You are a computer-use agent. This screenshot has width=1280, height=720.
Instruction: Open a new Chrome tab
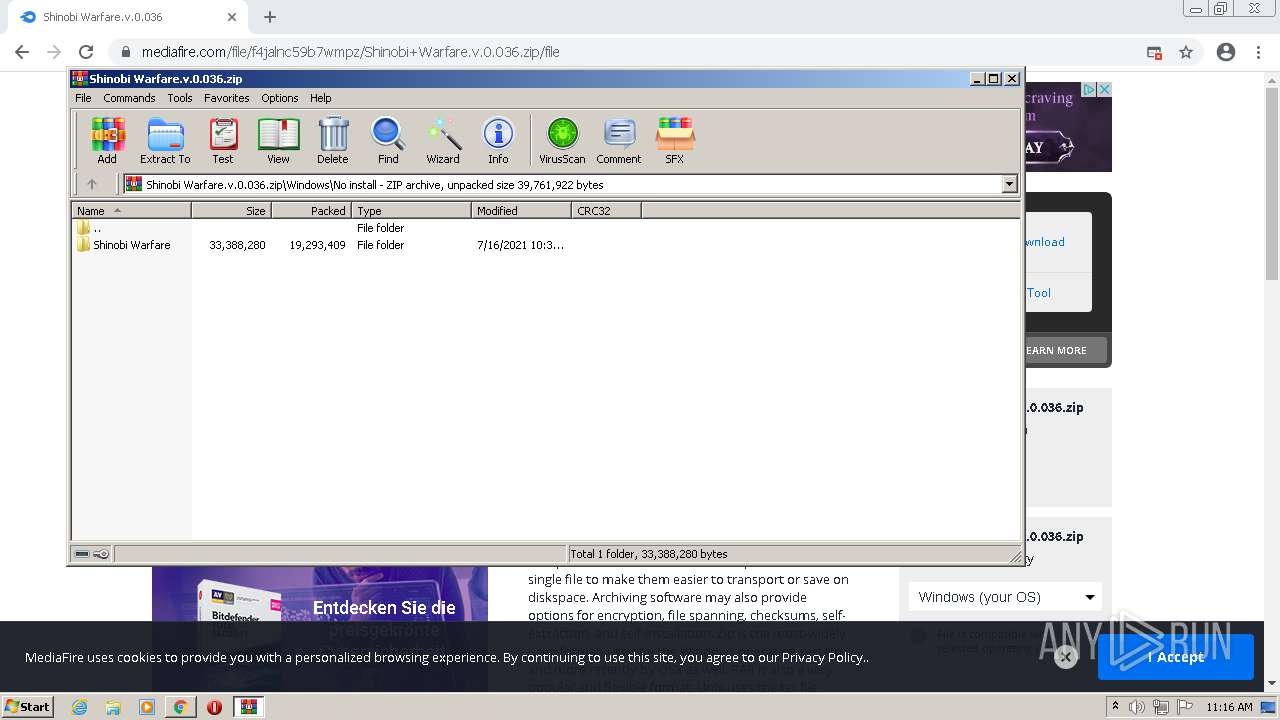270,17
